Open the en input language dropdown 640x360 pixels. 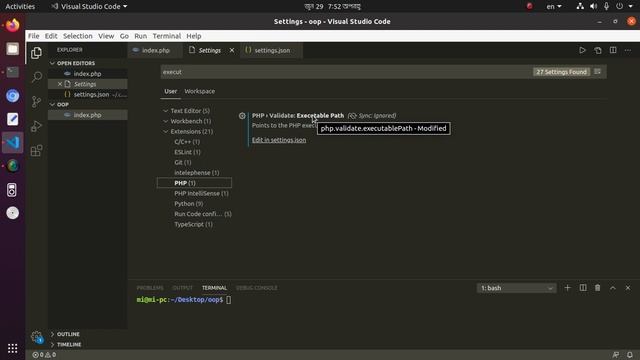click(x=554, y=6)
